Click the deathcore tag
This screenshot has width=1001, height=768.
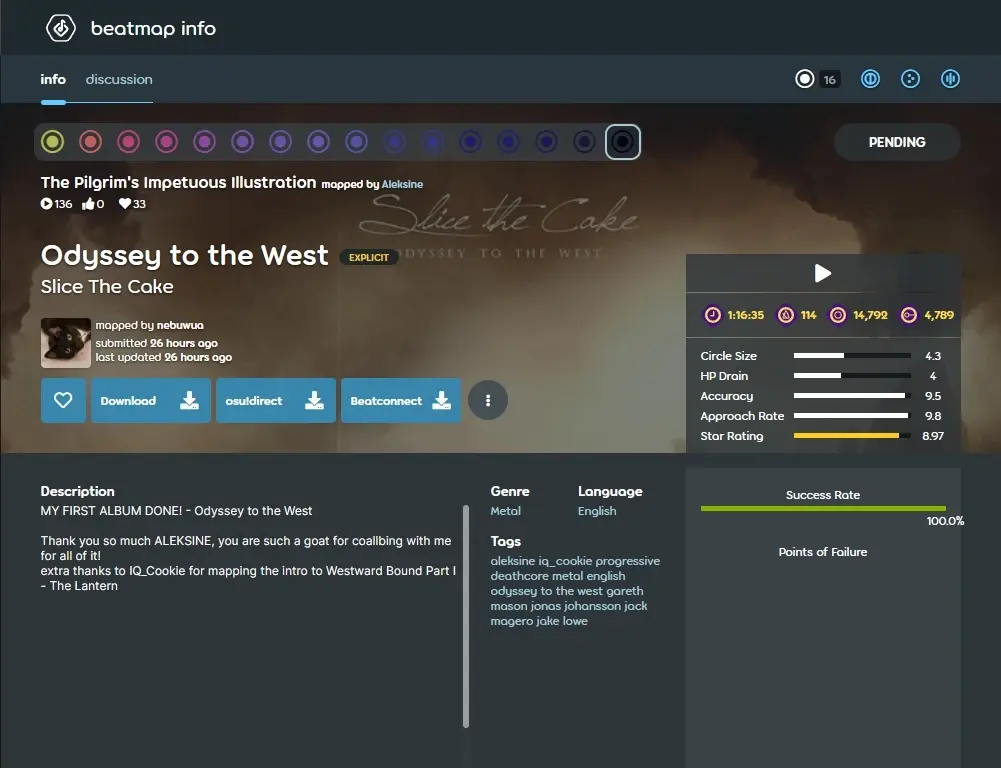[520, 576]
